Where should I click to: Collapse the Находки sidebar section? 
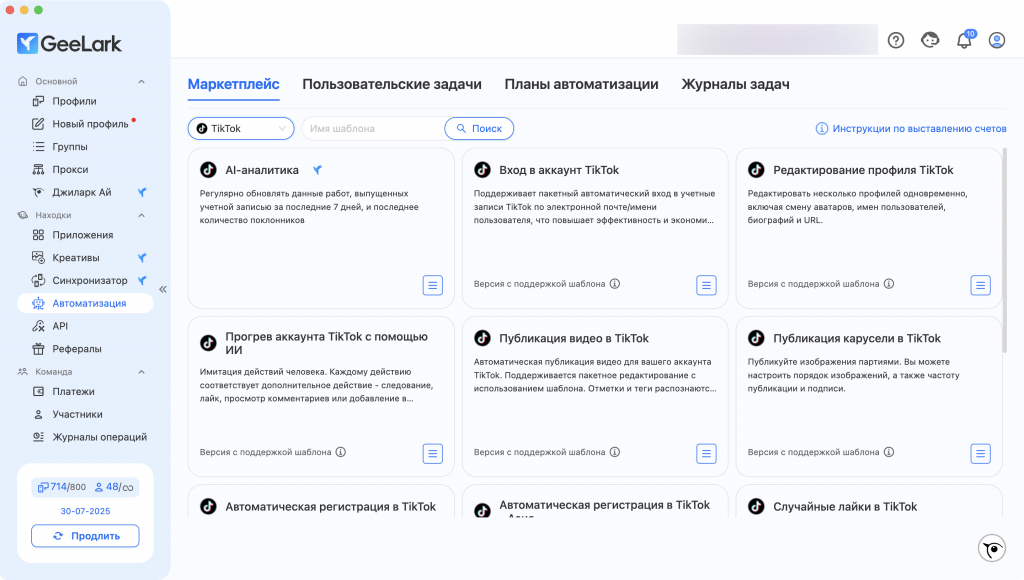point(141,216)
